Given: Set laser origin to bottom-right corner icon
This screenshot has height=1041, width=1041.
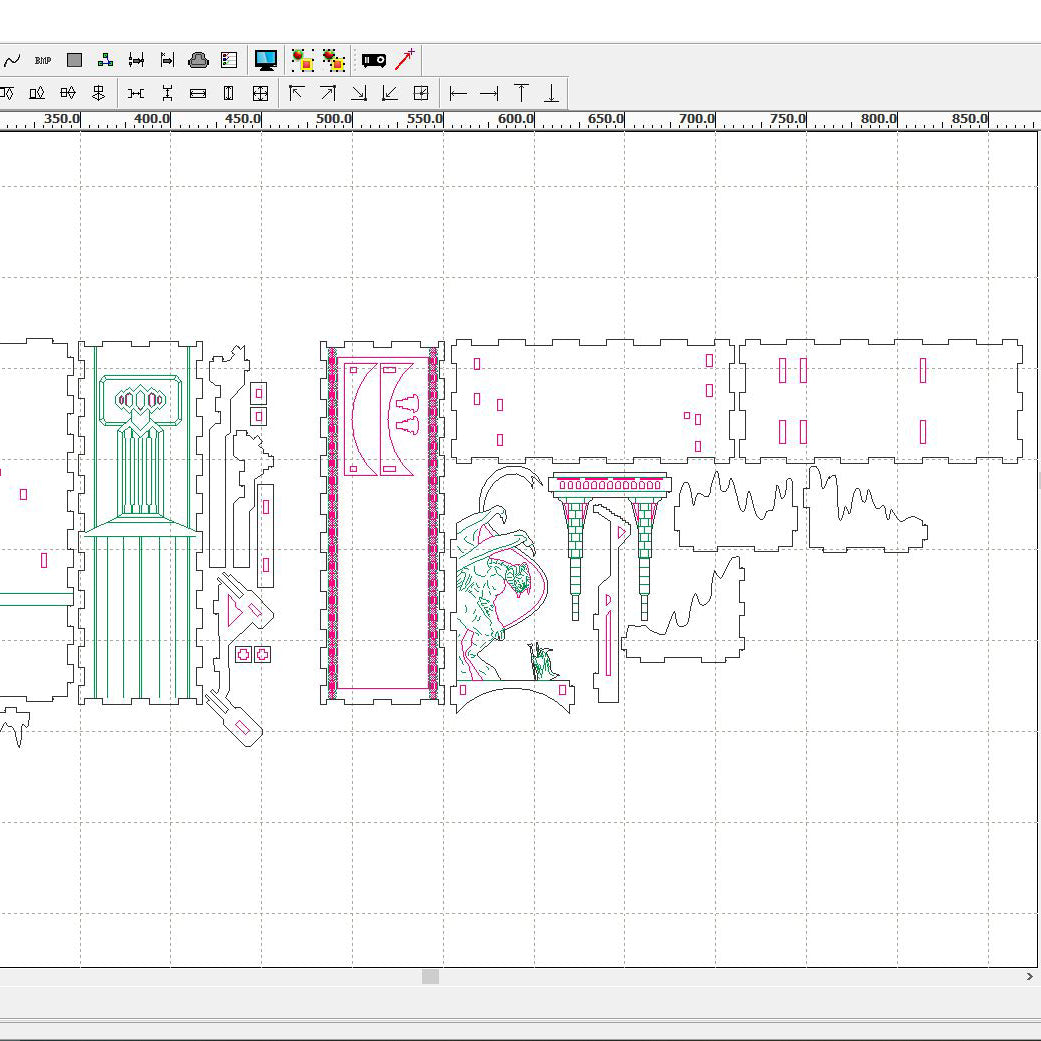Looking at the screenshot, I should tap(358, 93).
